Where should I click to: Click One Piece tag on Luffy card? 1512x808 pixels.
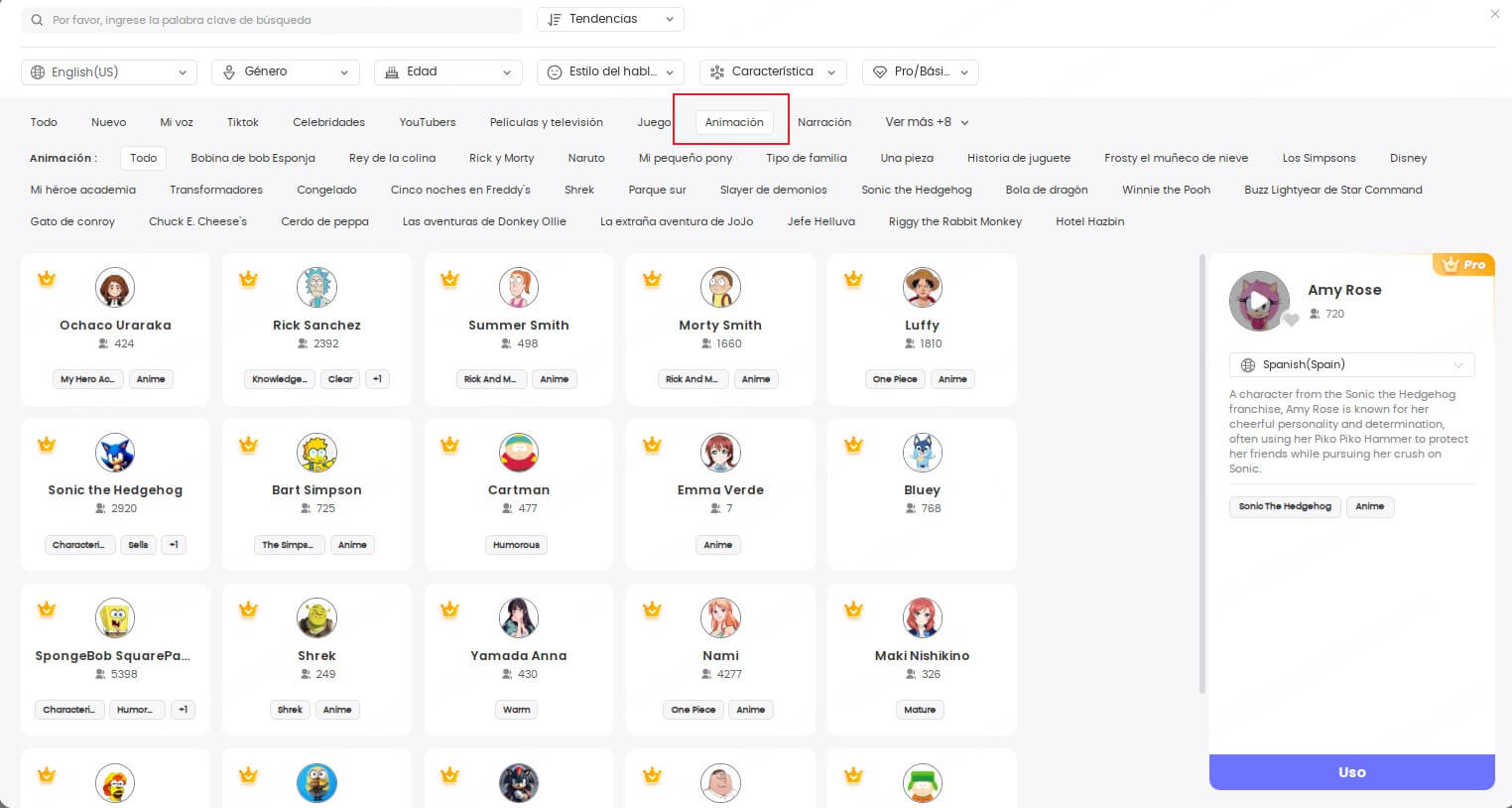point(895,379)
